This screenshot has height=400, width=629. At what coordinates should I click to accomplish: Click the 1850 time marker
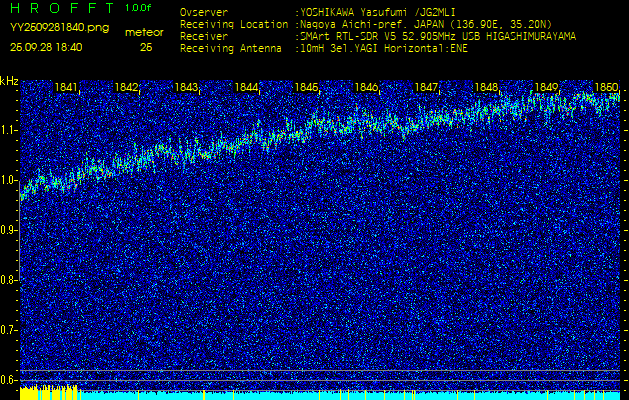tap(605, 88)
